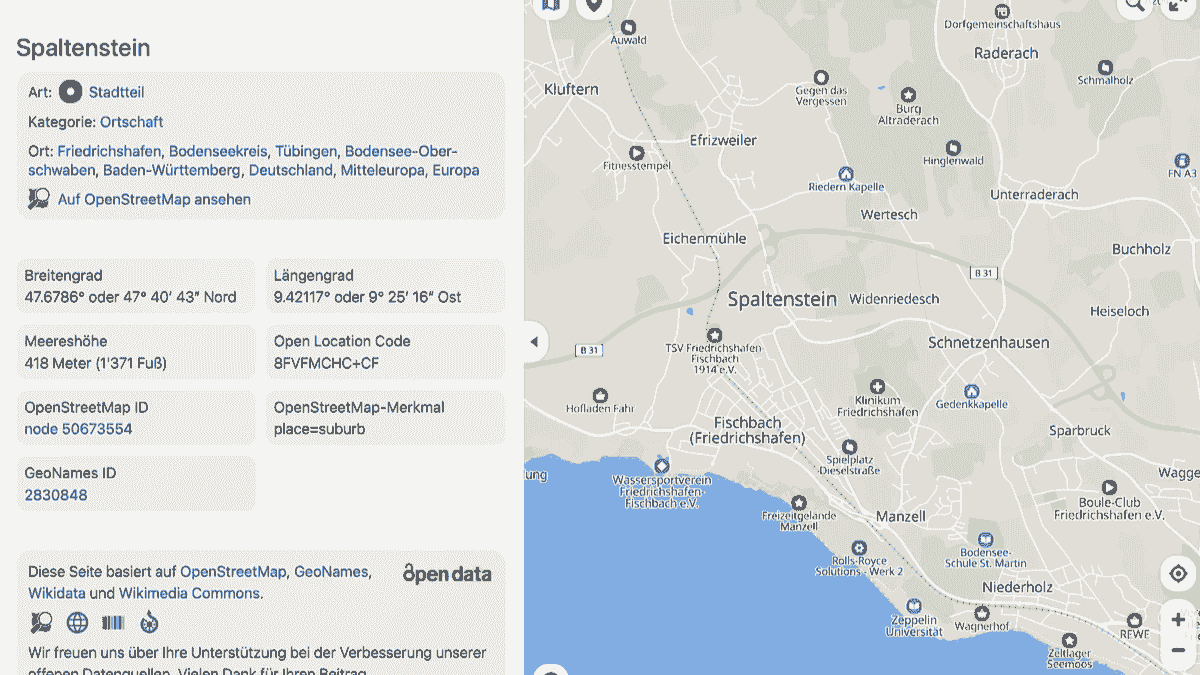This screenshot has height=675, width=1200.
Task: Select the Zeppelin Universität marker
Action: click(x=914, y=606)
